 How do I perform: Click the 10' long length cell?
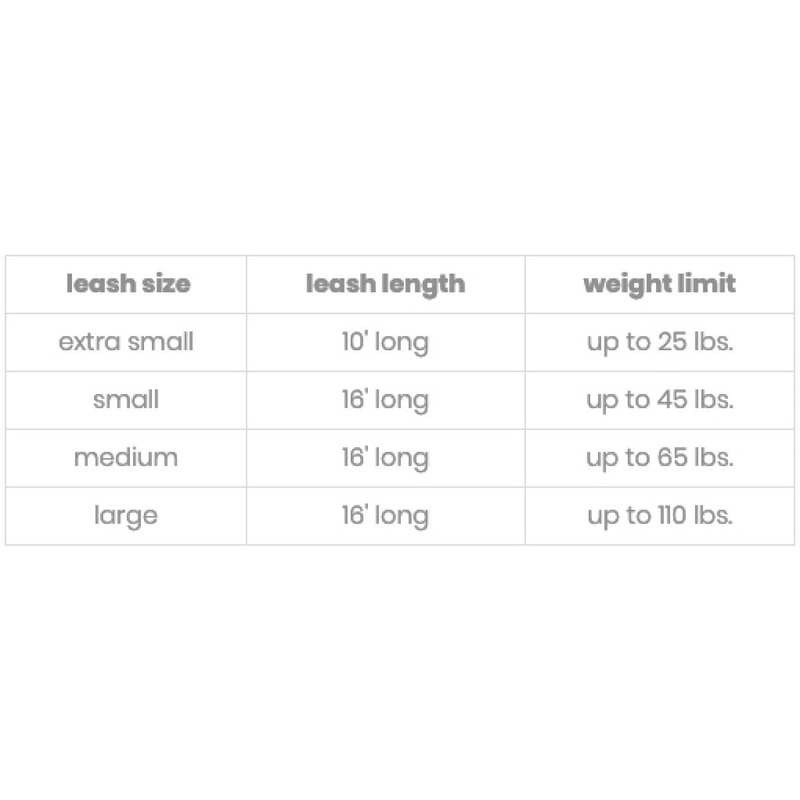click(385, 342)
